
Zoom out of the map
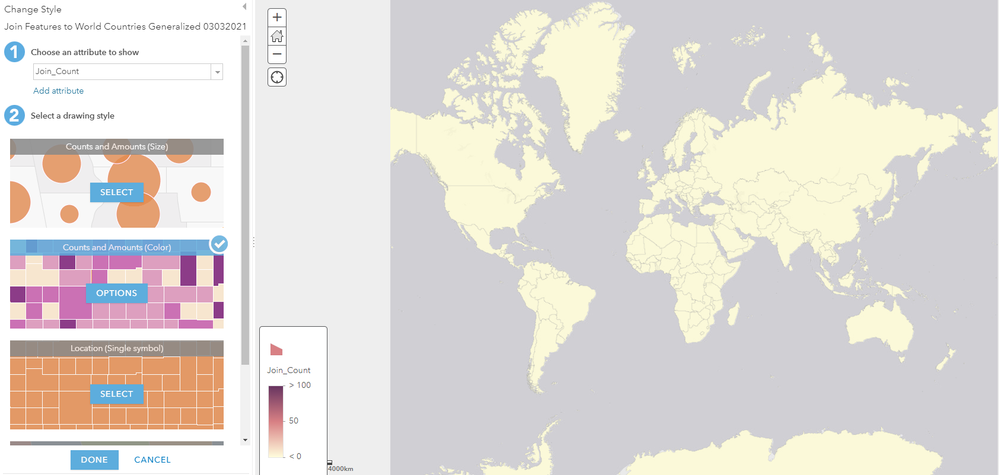(x=277, y=54)
